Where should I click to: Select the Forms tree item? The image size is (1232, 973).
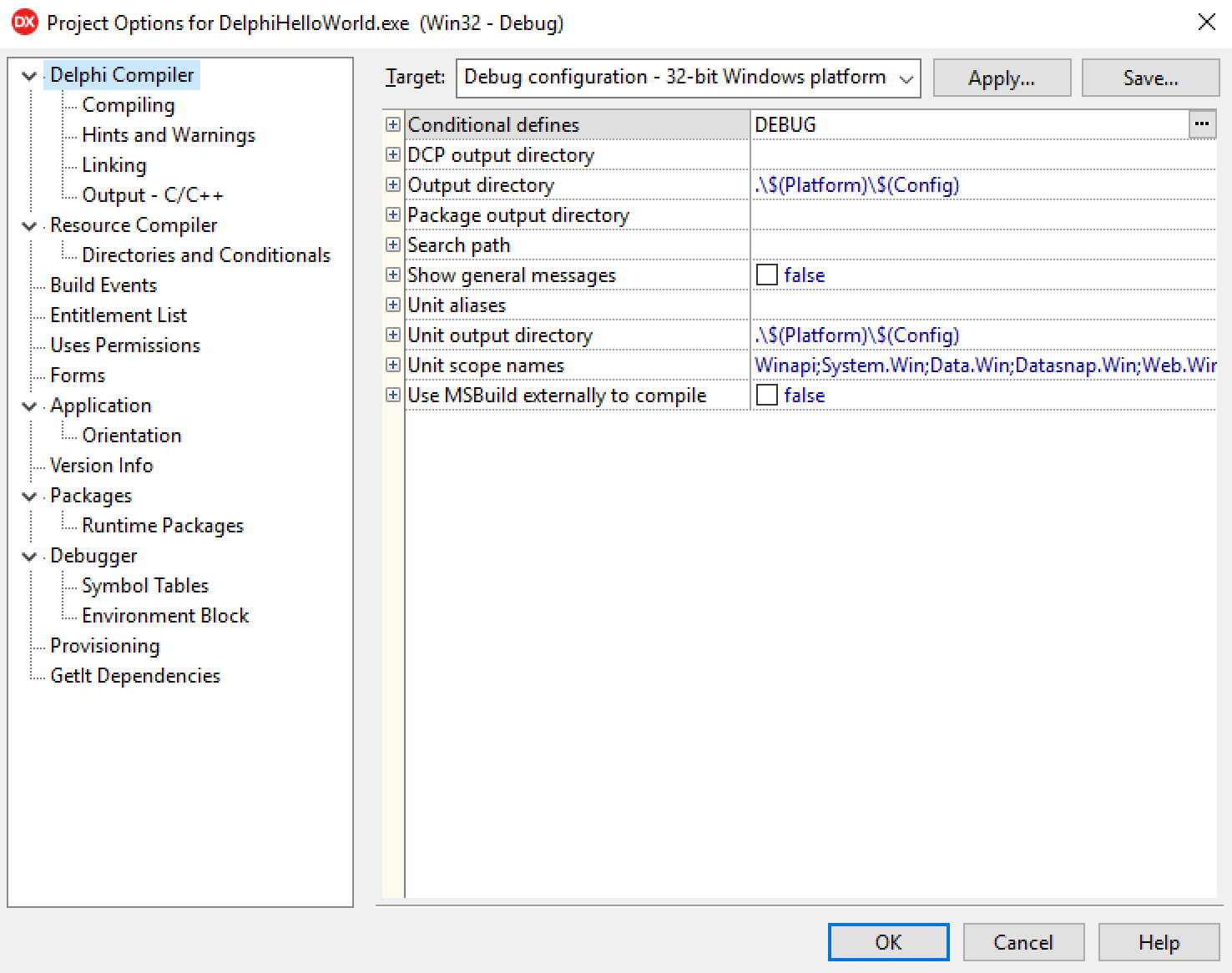coord(78,376)
